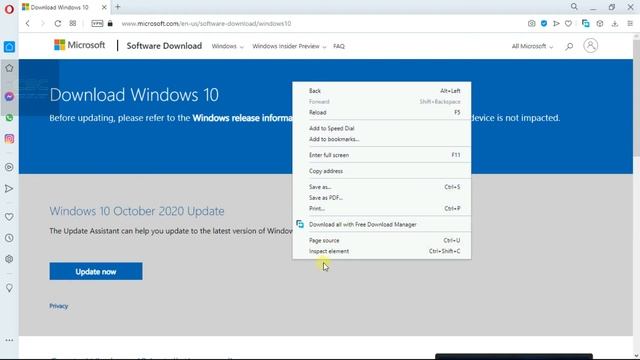Open My Flow arrow in sidebar
The height and width of the screenshot is (360, 640).
[9, 189]
